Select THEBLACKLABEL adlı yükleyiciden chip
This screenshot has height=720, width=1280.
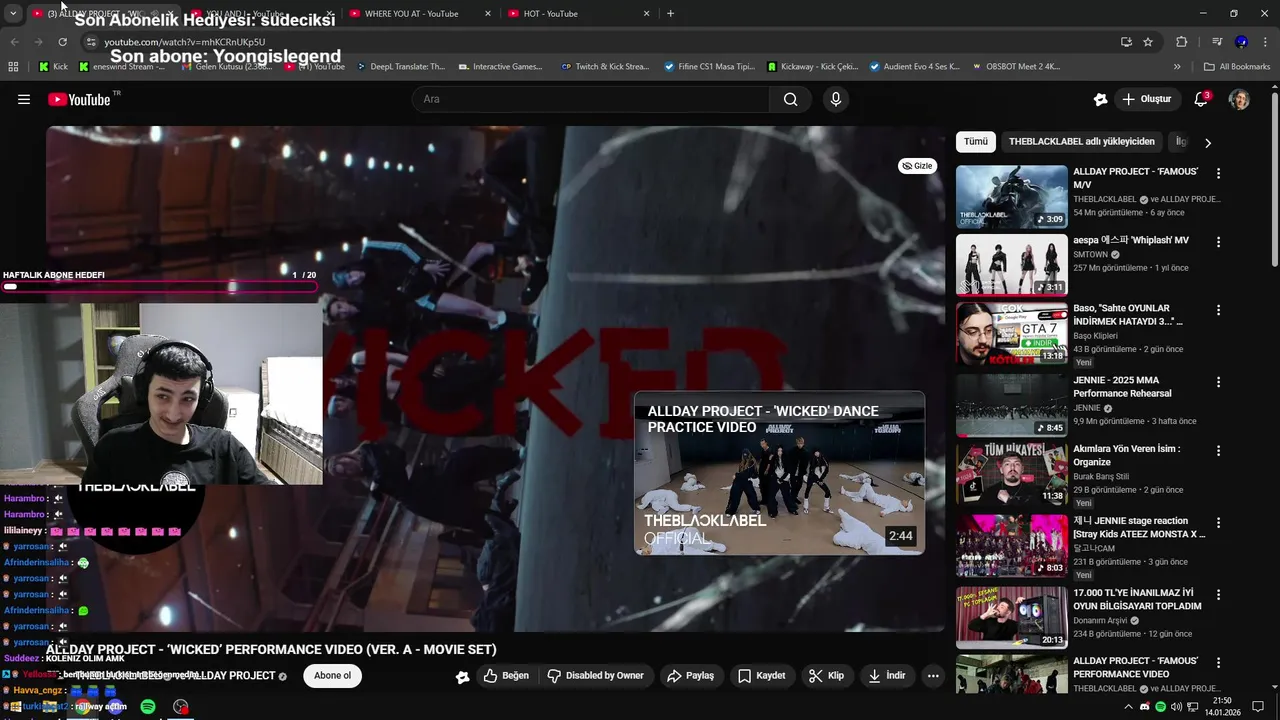(1081, 142)
